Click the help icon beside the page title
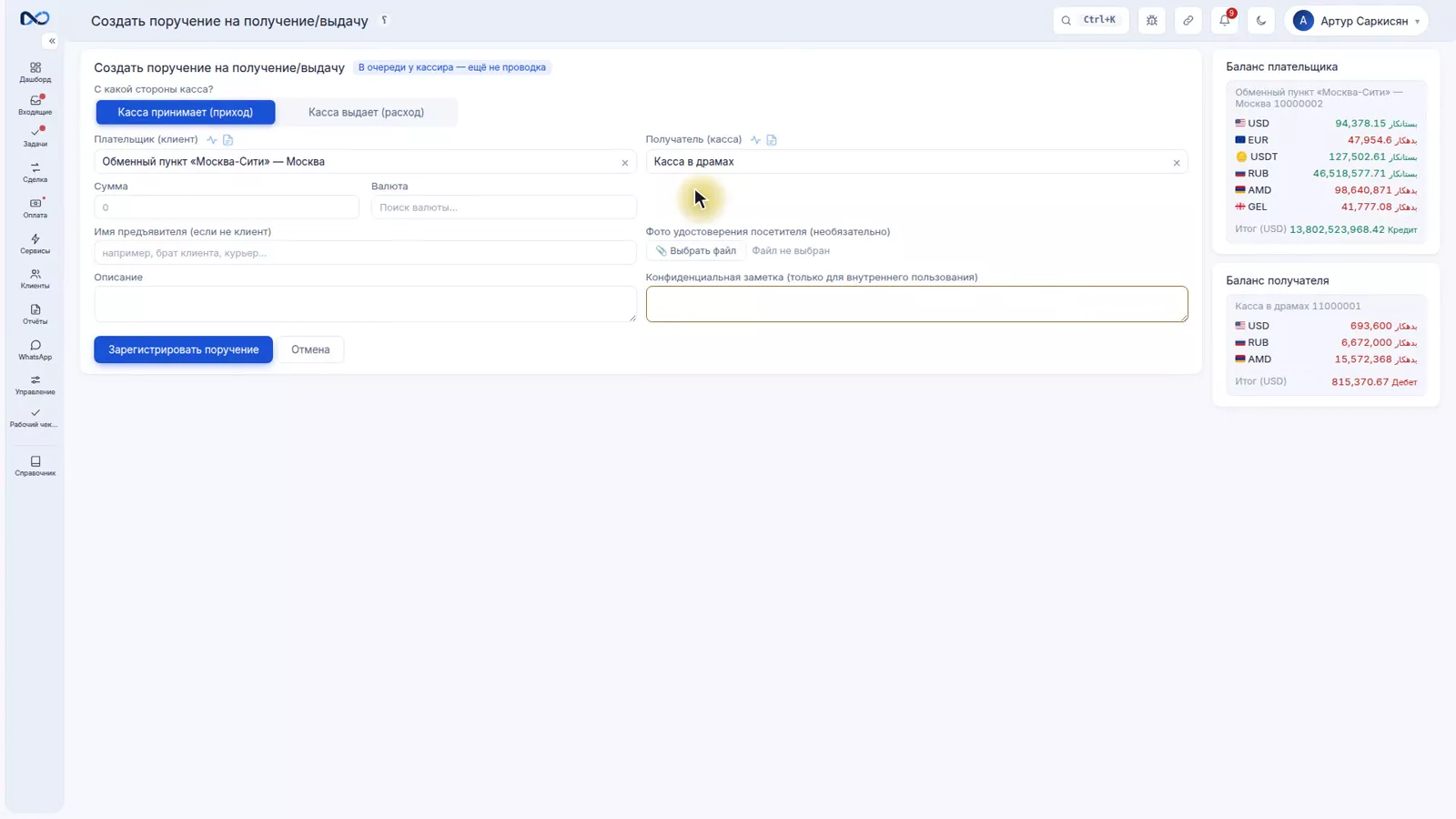1456x819 pixels. (x=384, y=20)
